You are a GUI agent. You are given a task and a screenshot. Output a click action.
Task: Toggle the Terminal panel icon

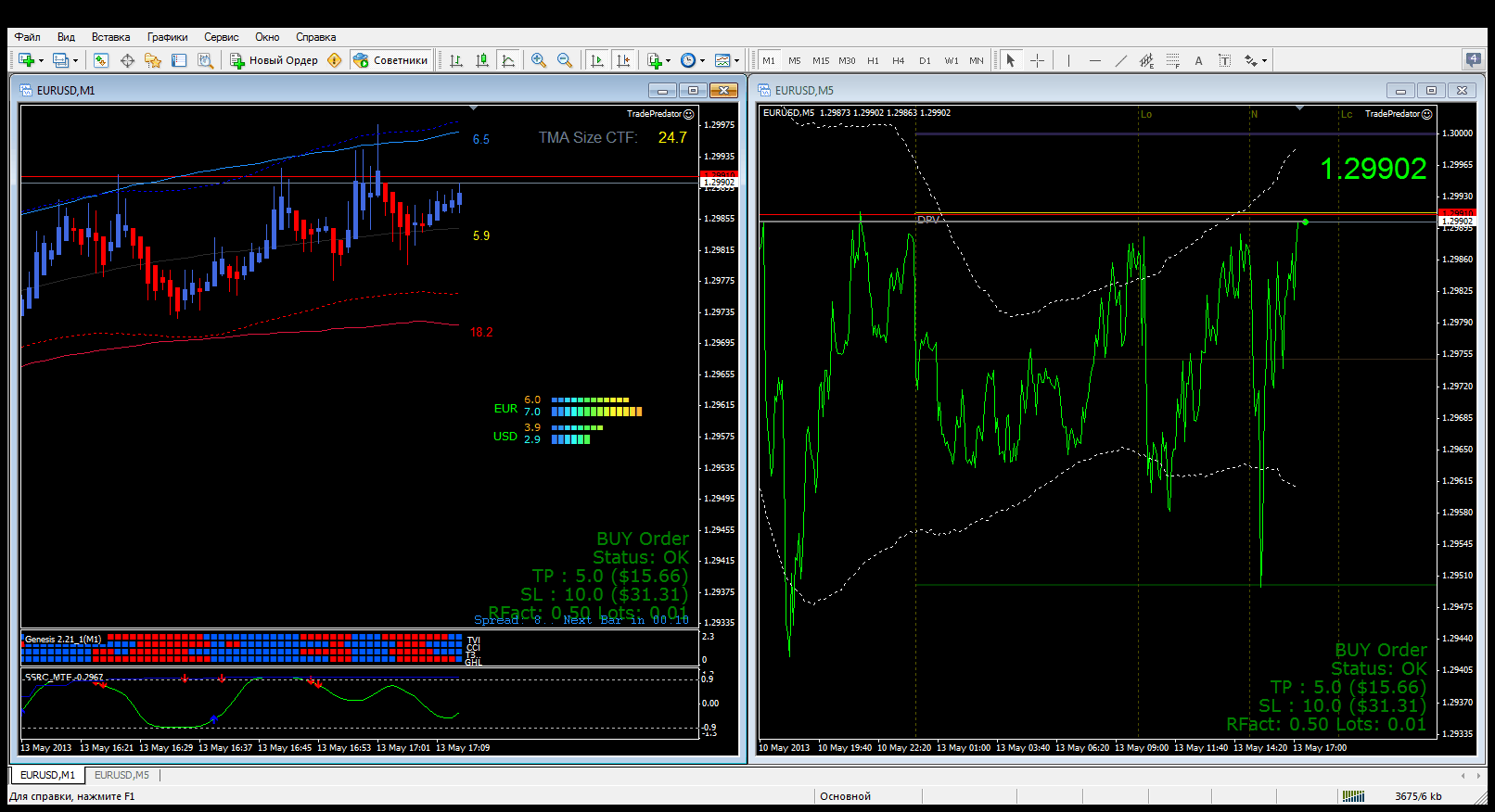pyautogui.click(x=179, y=60)
